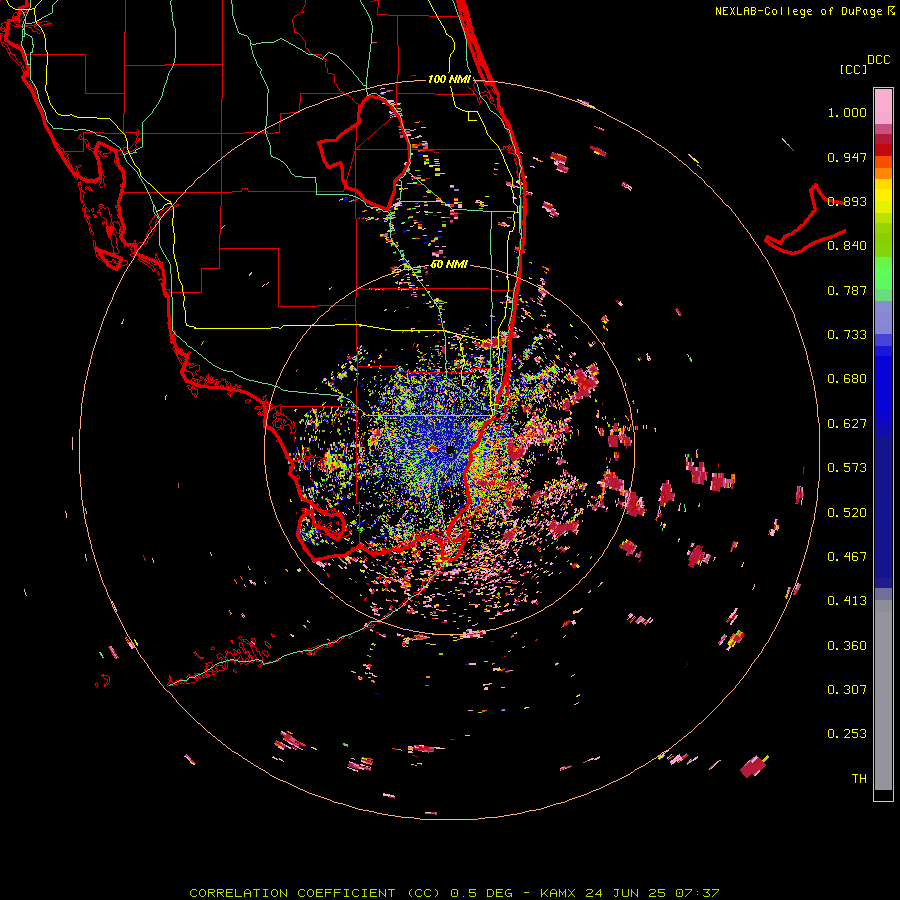Image resolution: width=900 pixels, height=900 pixels.
Task: Click the 07:37 timestamp in caption
Action: (697, 893)
